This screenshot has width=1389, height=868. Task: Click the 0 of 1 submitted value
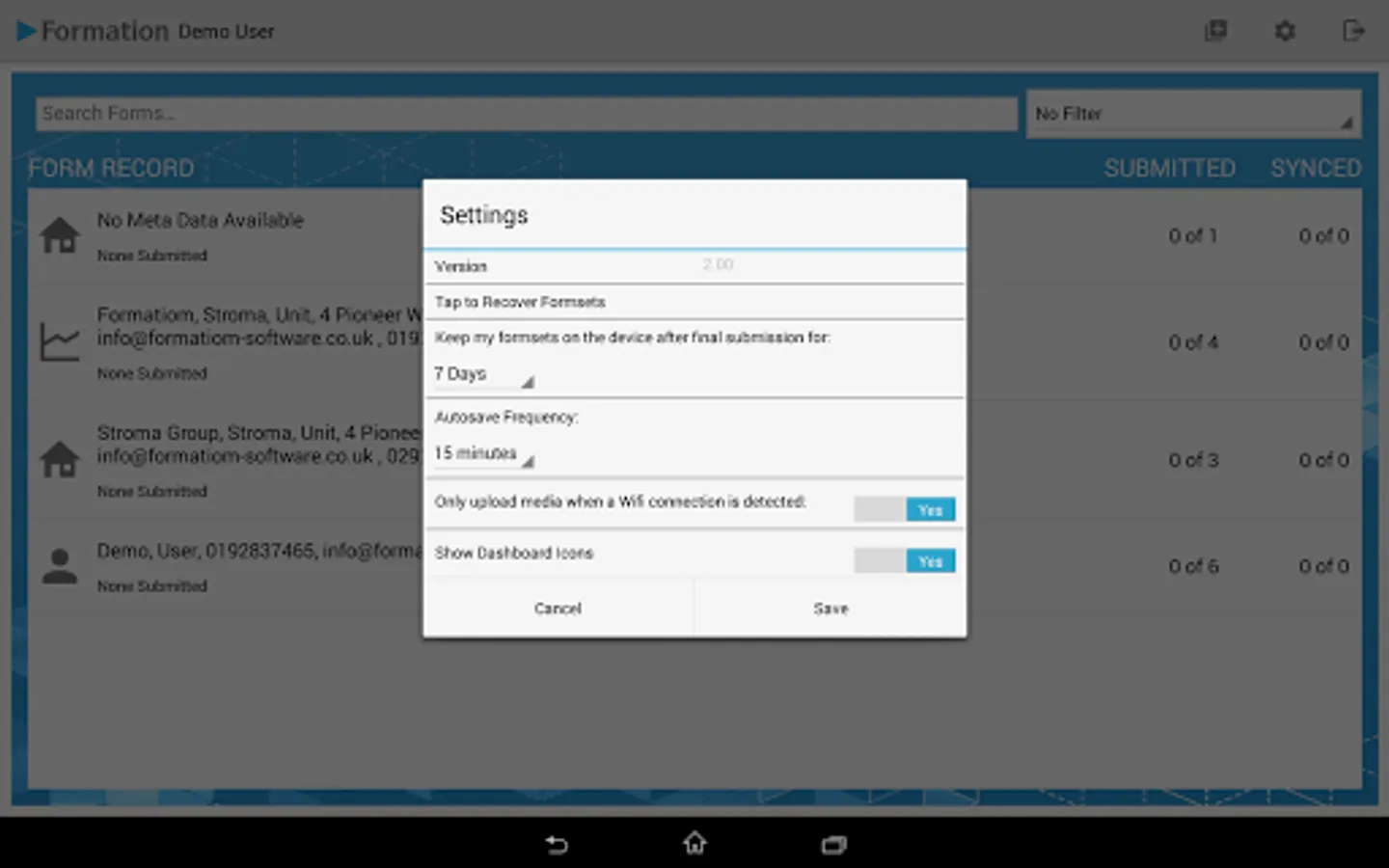click(1193, 236)
